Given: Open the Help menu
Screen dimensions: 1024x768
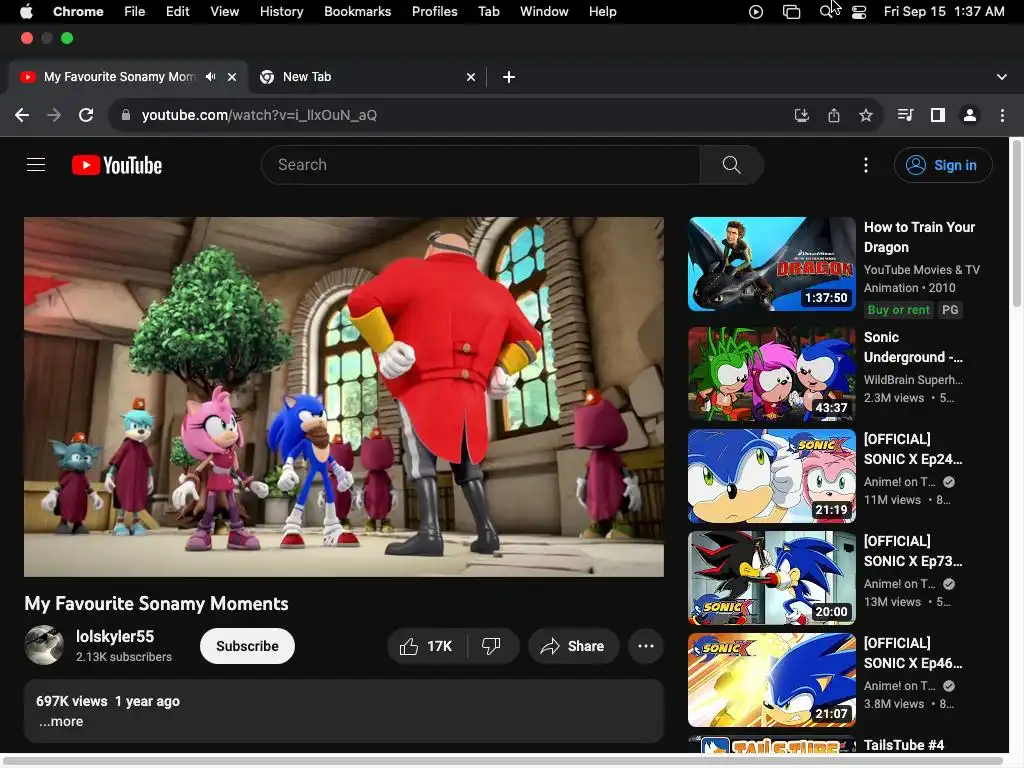Looking at the screenshot, I should [x=602, y=11].
